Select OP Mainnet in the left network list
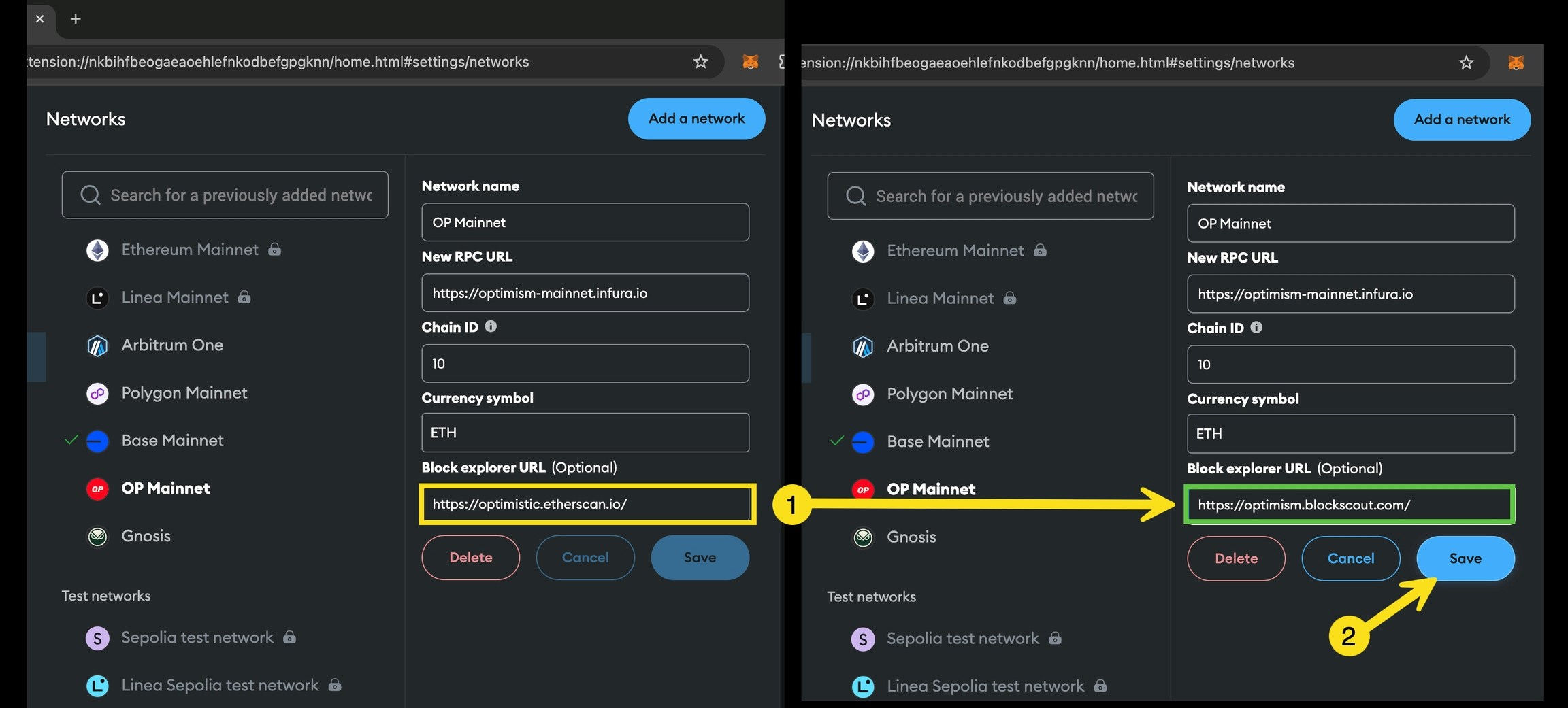 pos(165,488)
